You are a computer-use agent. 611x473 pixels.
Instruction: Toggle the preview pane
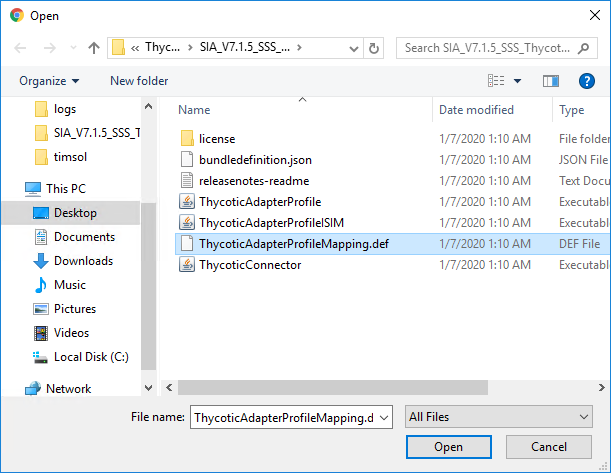point(551,81)
